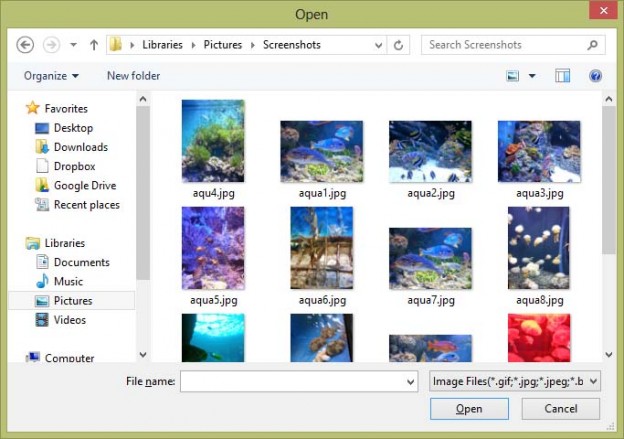The height and width of the screenshot is (439, 624).
Task: Open the Help question mark icon
Action: tap(595, 76)
